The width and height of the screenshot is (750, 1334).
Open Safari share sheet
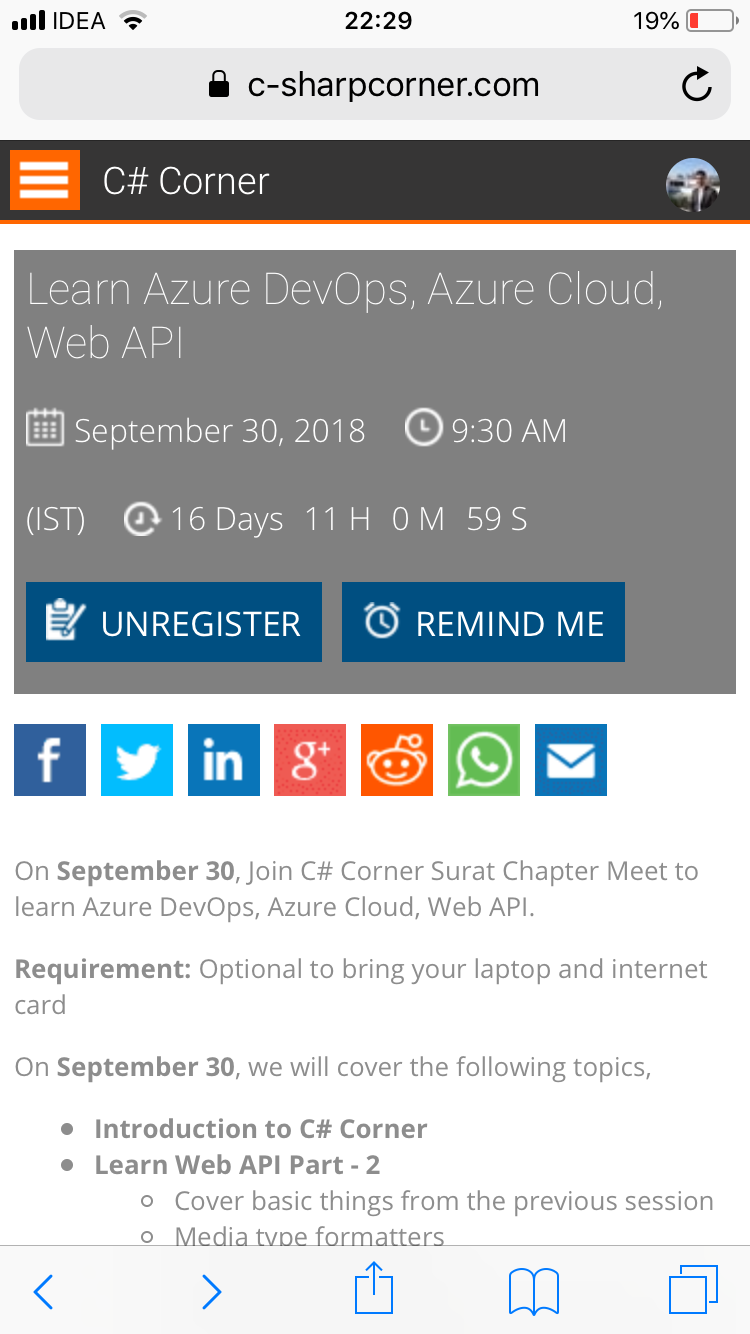point(375,1288)
